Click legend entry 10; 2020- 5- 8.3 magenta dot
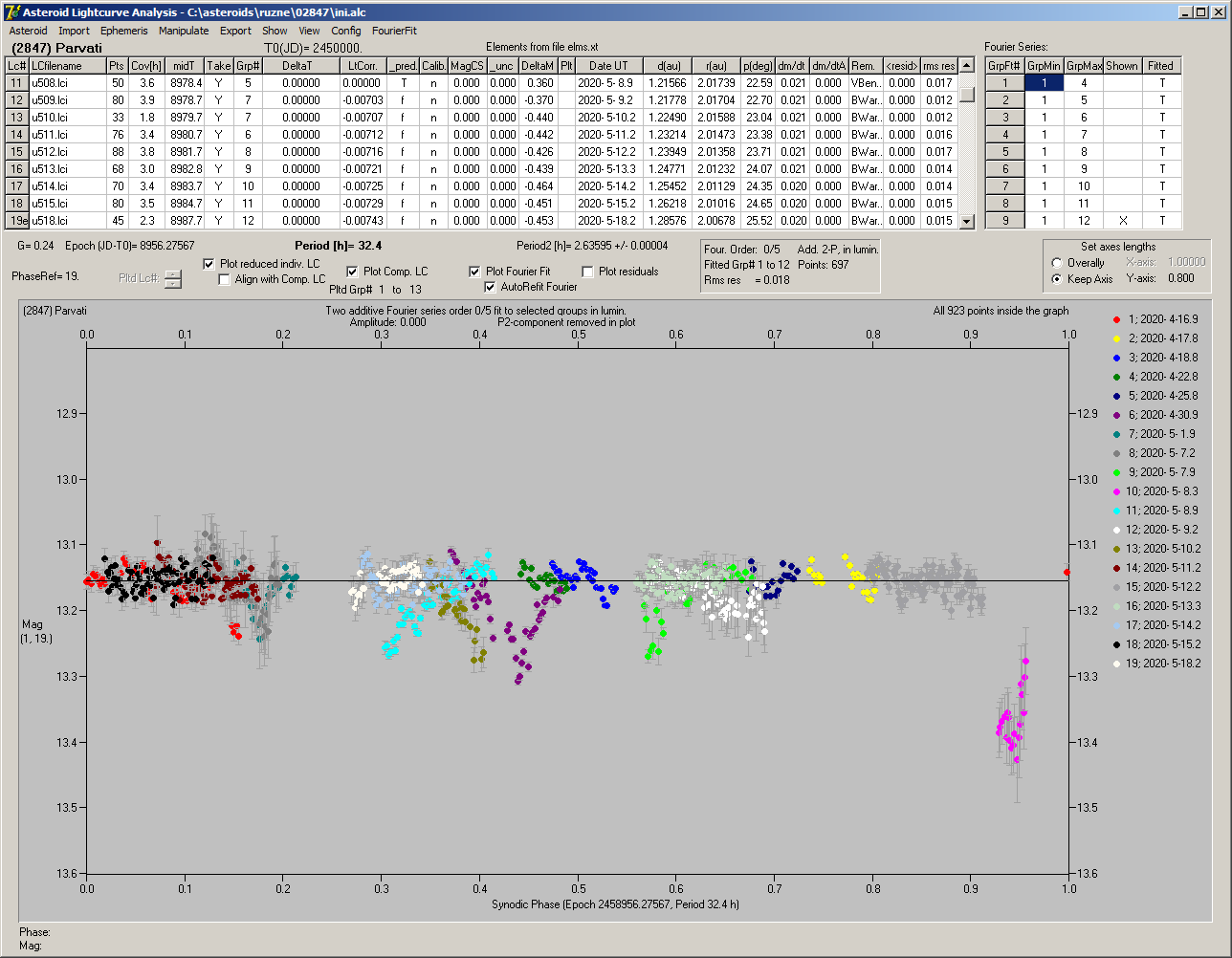Image resolution: width=1232 pixels, height=958 pixels. tap(1118, 491)
